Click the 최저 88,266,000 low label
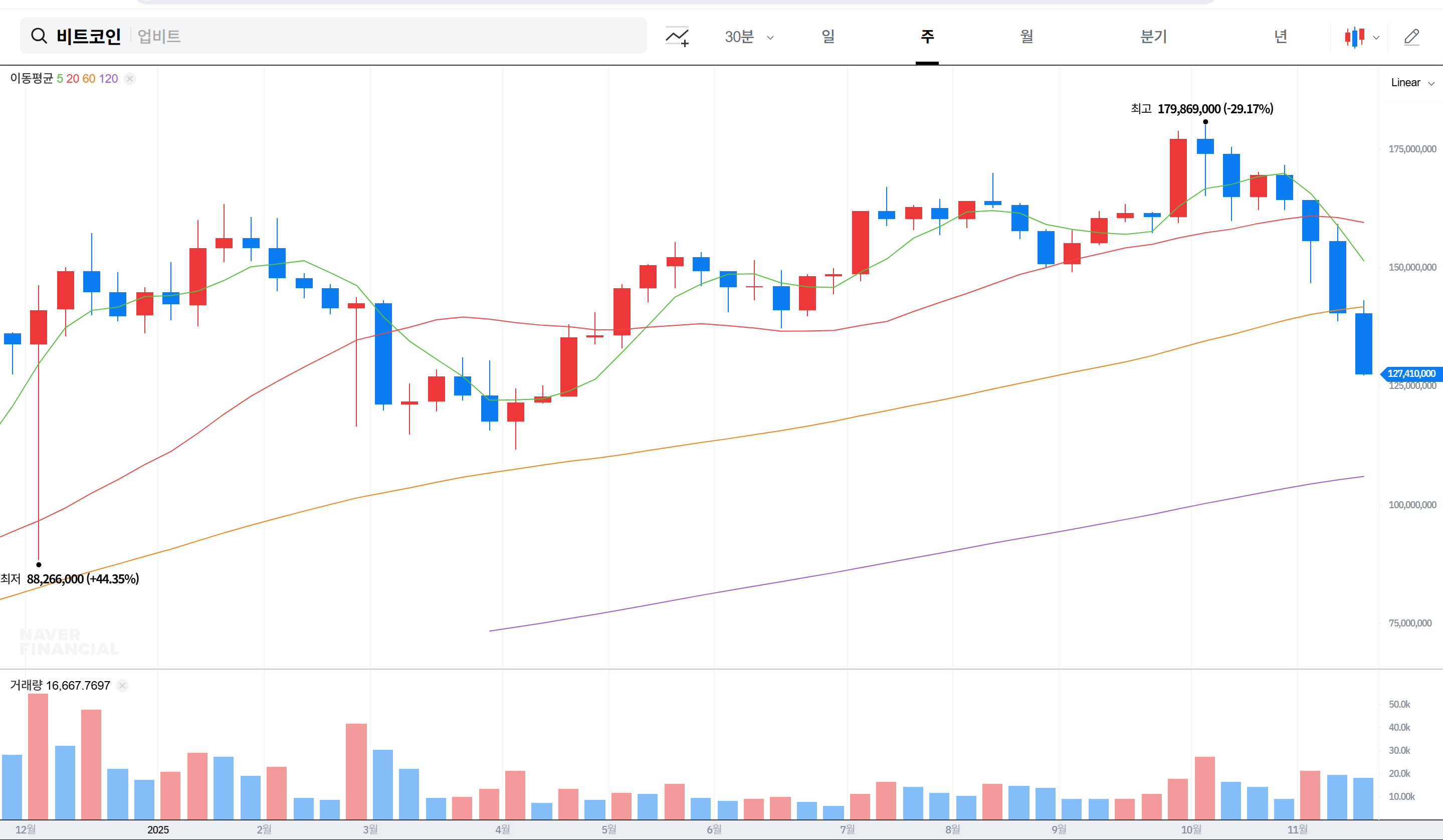The height and width of the screenshot is (840, 1443). (x=69, y=579)
